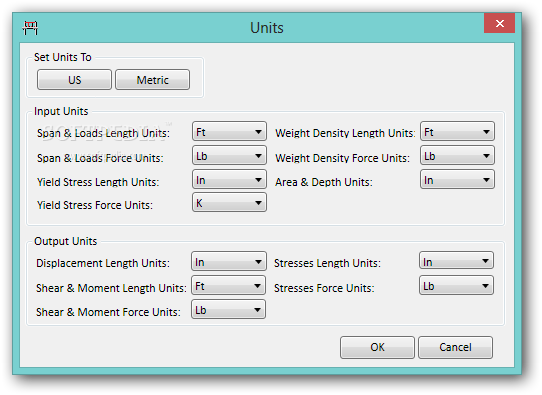Click the "Yield Stress Force Units:" label
The height and width of the screenshot is (395, 542).
click(x=95, y=205)
